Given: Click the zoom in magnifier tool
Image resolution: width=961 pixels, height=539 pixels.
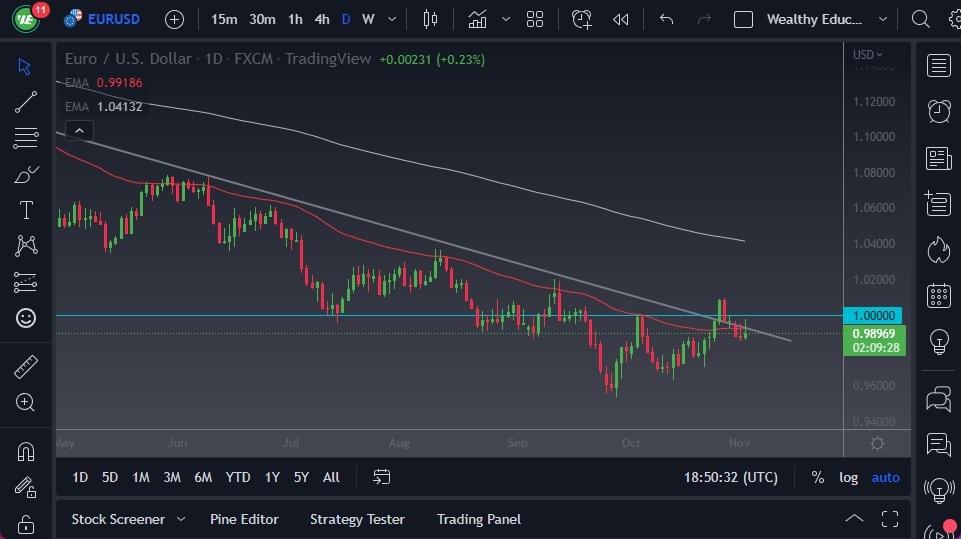Looking at the screenshot, I should click(26, 402).
